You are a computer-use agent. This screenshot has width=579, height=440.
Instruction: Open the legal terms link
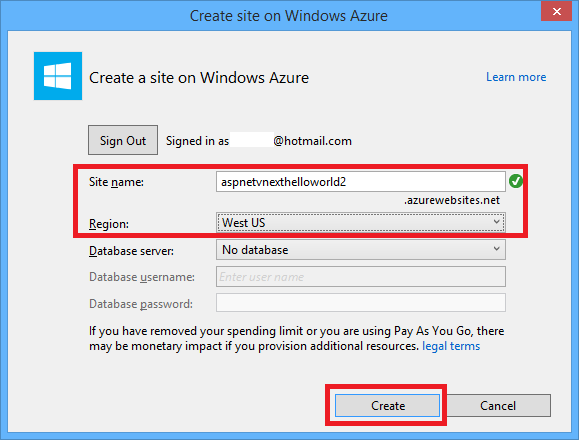pos(451,346)
